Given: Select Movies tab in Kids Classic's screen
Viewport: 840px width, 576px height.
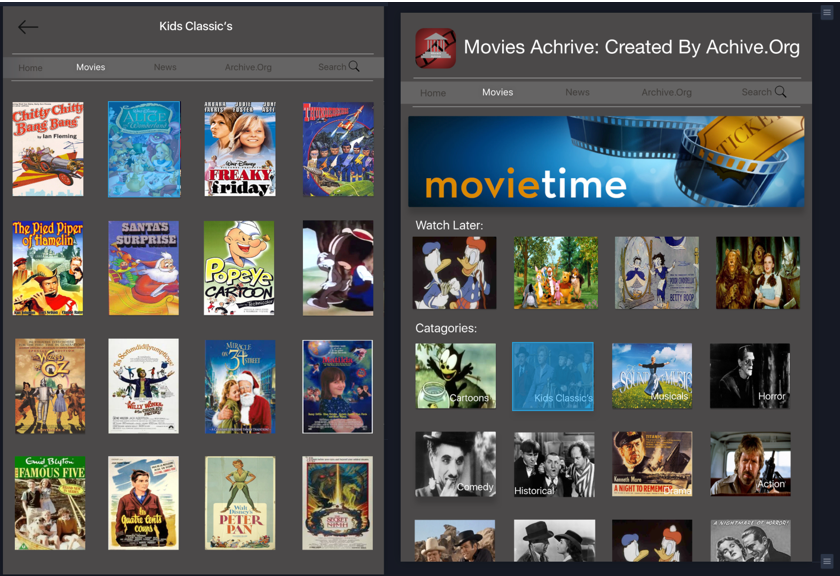Looking at the screenshot, I should [91, 67].
